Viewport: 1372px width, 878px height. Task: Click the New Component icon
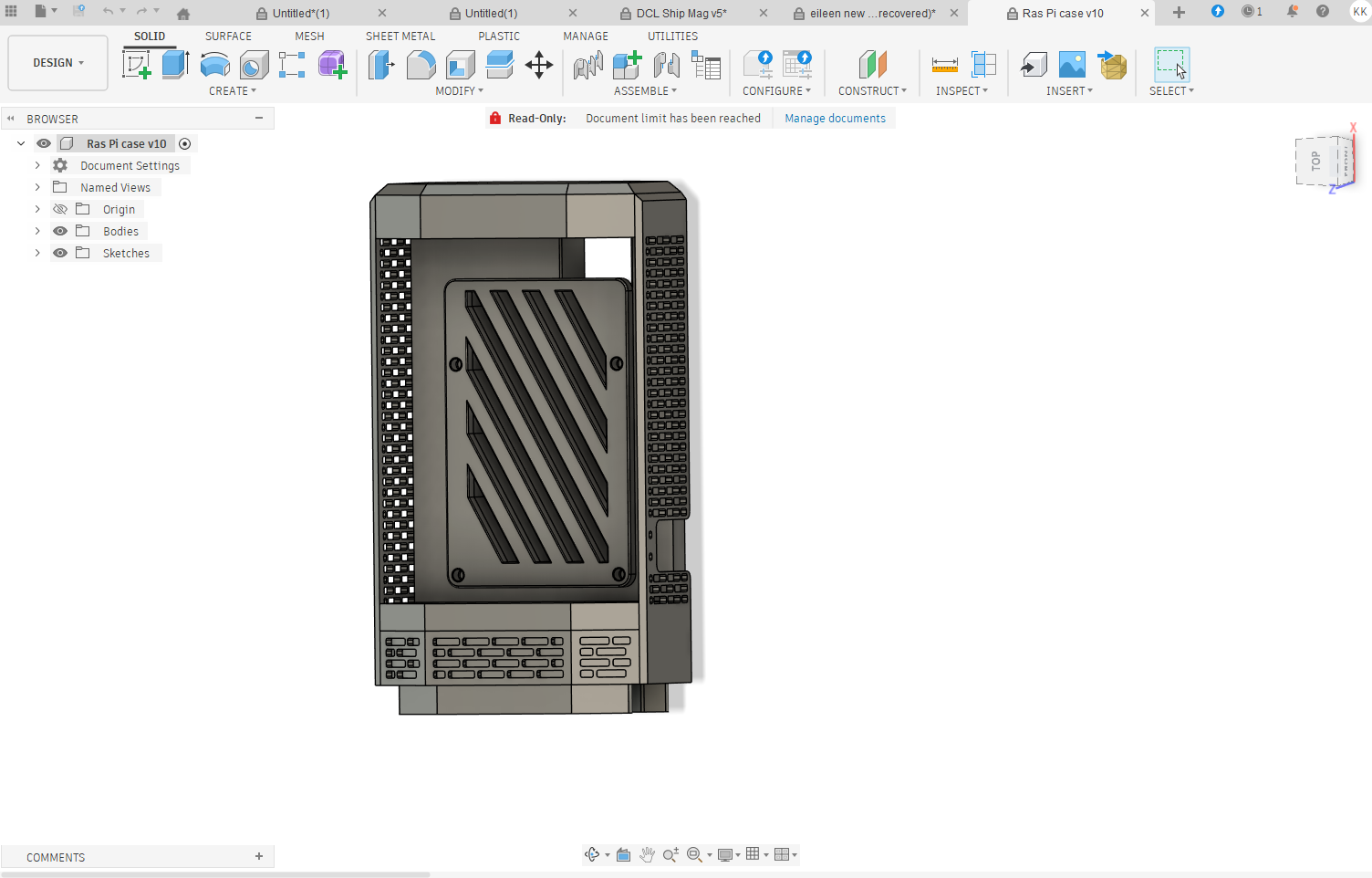[x=627, y=65]
